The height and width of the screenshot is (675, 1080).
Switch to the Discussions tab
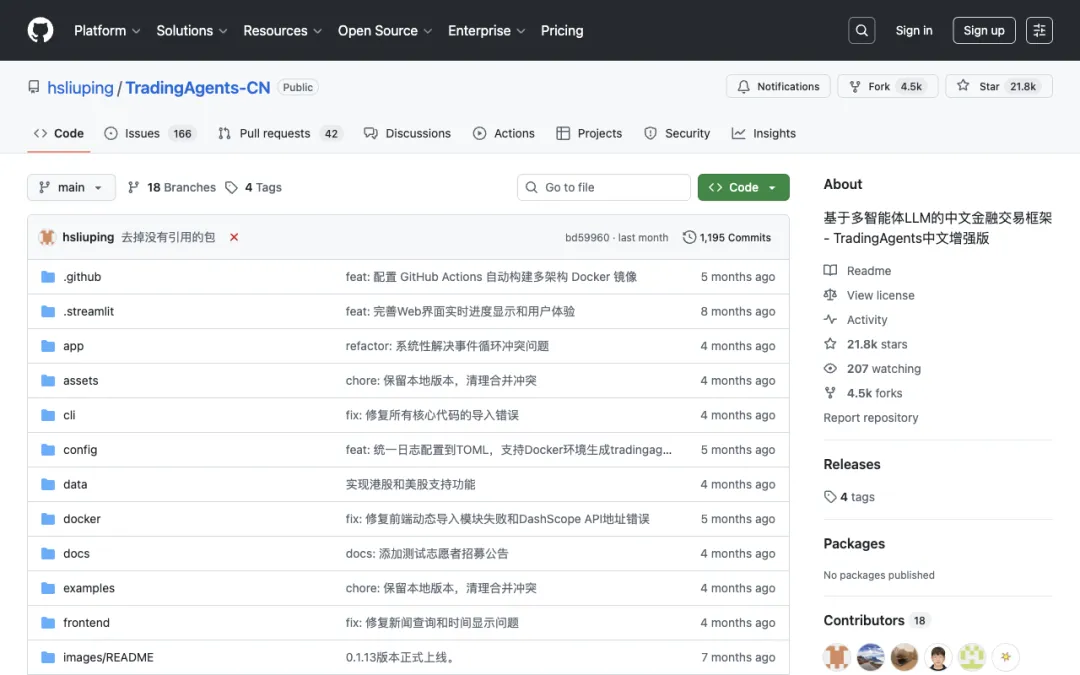tap(407, 134)
